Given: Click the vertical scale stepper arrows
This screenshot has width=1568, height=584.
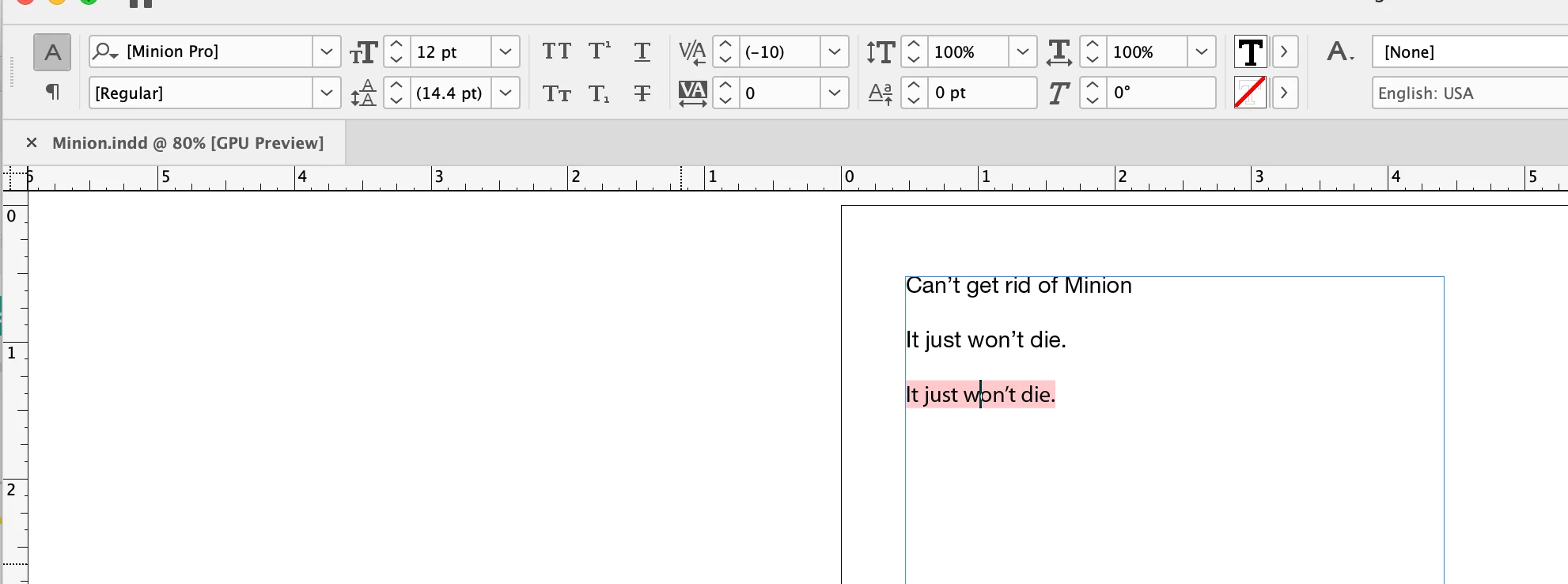Looking at the screenshot, I should click(914, 51).
